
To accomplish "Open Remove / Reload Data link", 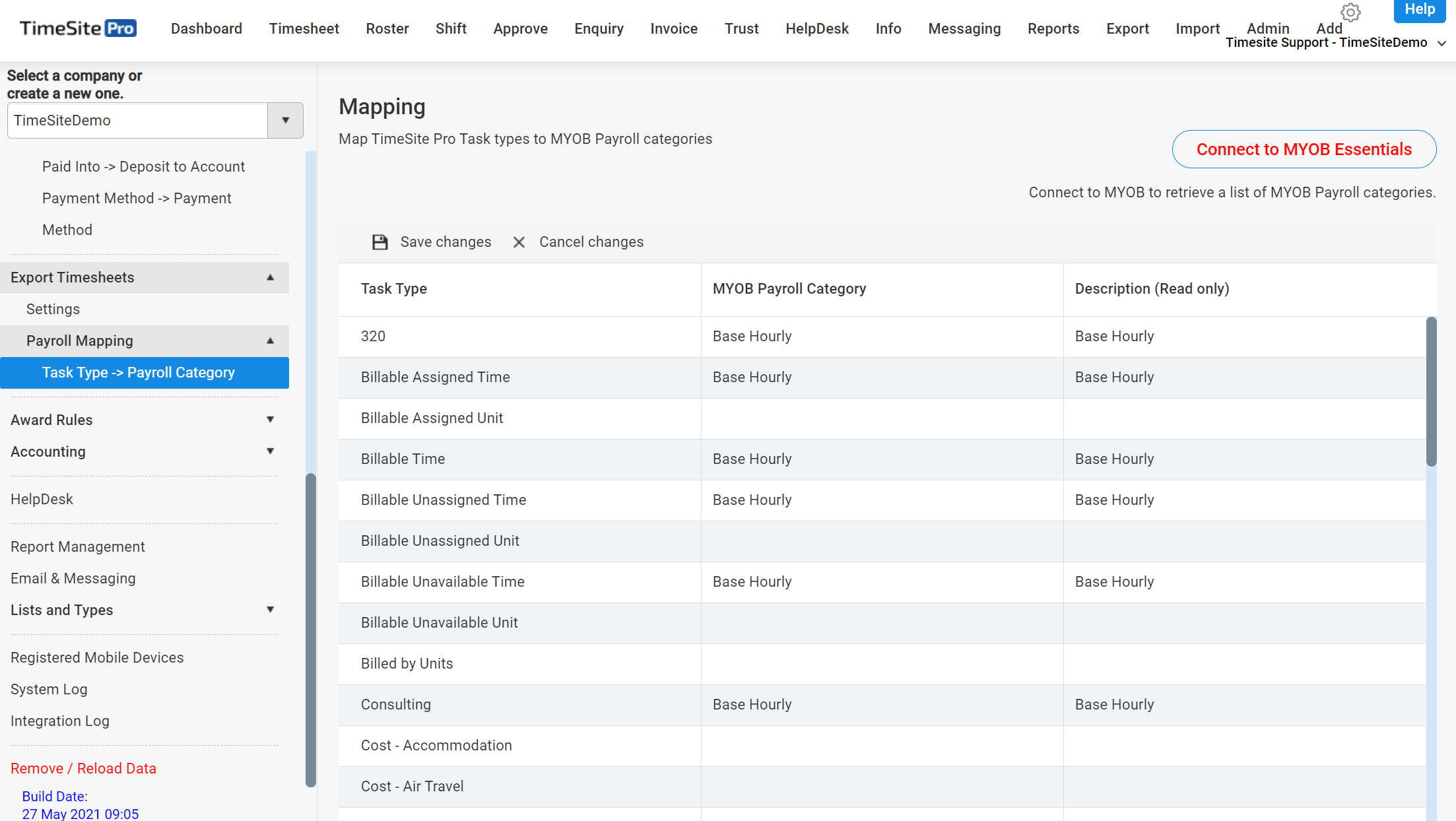I will pos(83,768).
